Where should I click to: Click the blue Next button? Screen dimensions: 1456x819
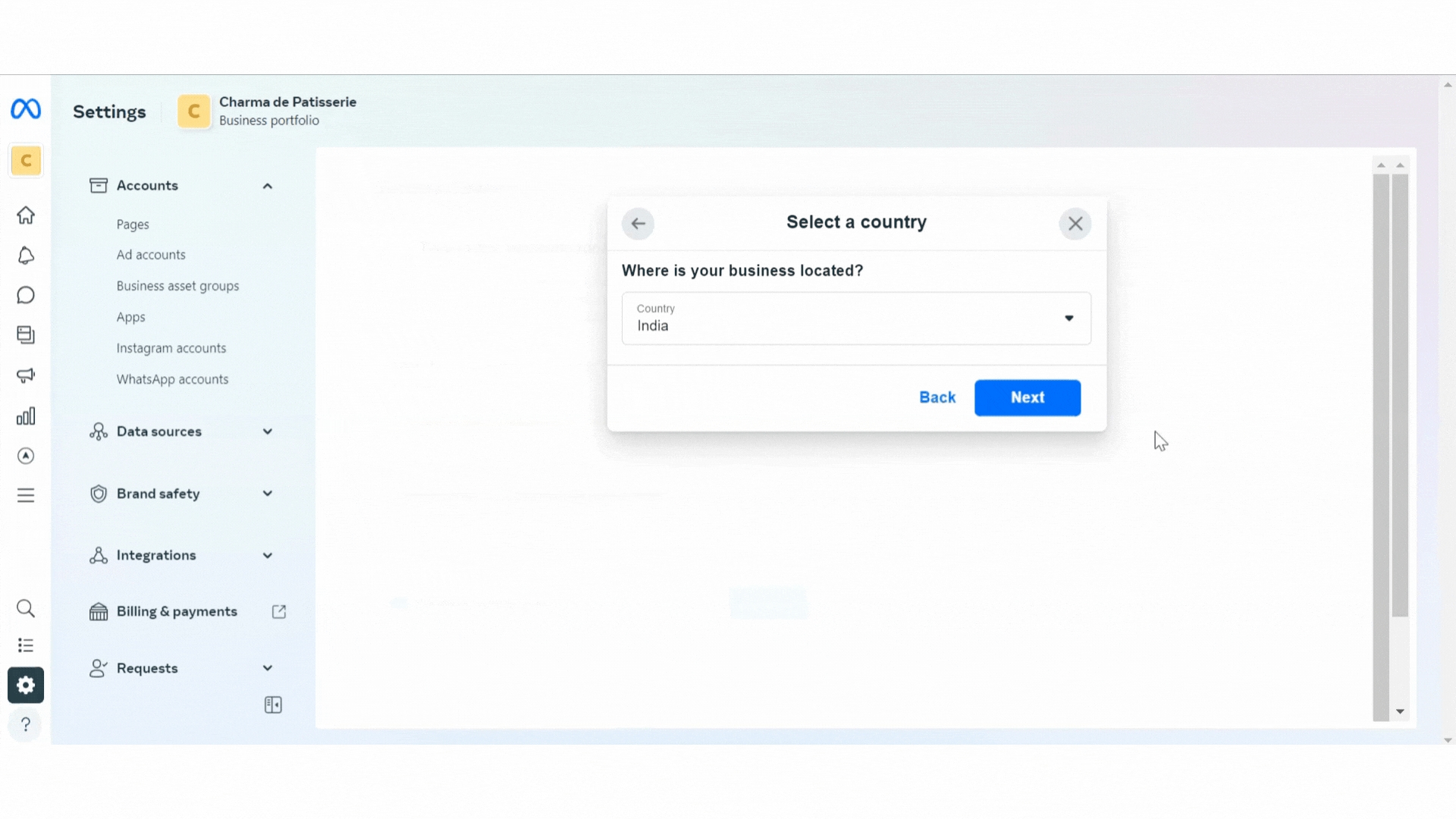point(1028,397)
